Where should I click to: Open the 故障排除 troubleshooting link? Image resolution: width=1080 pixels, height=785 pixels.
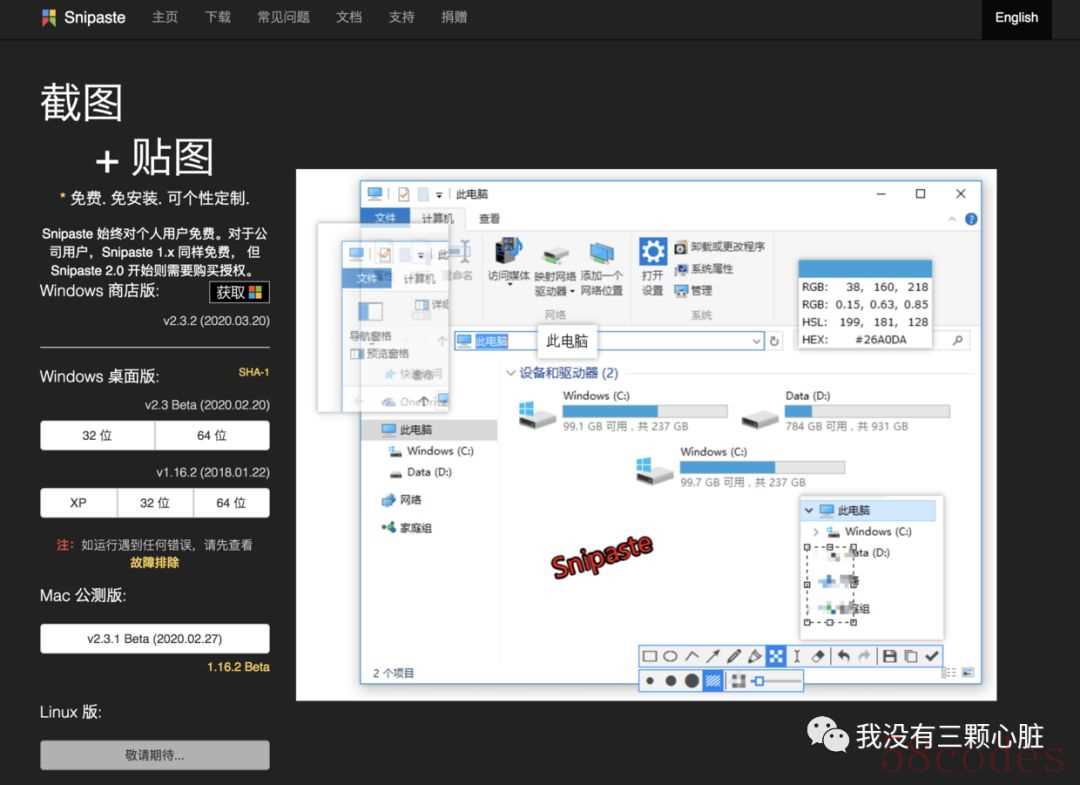155,562
